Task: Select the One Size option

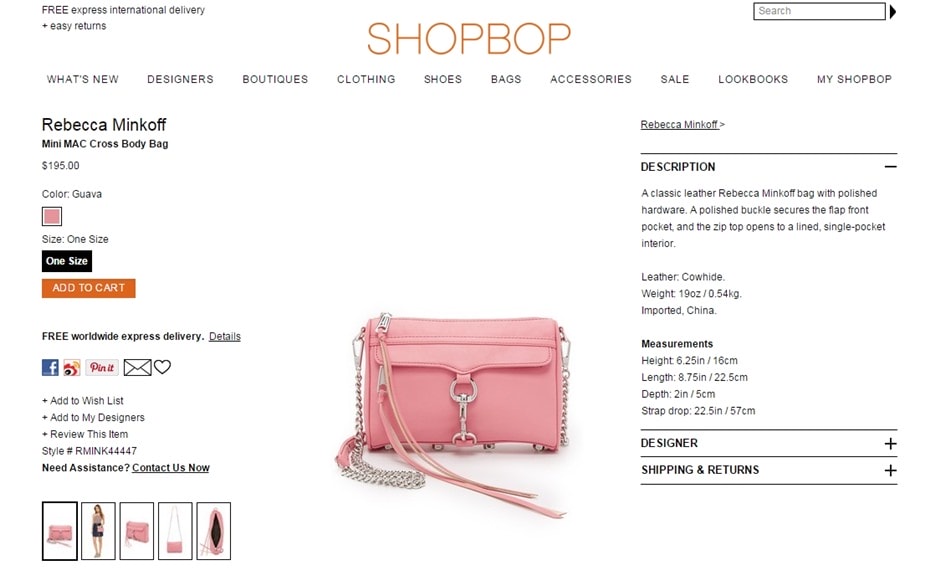Action: [x=67, y=261]
